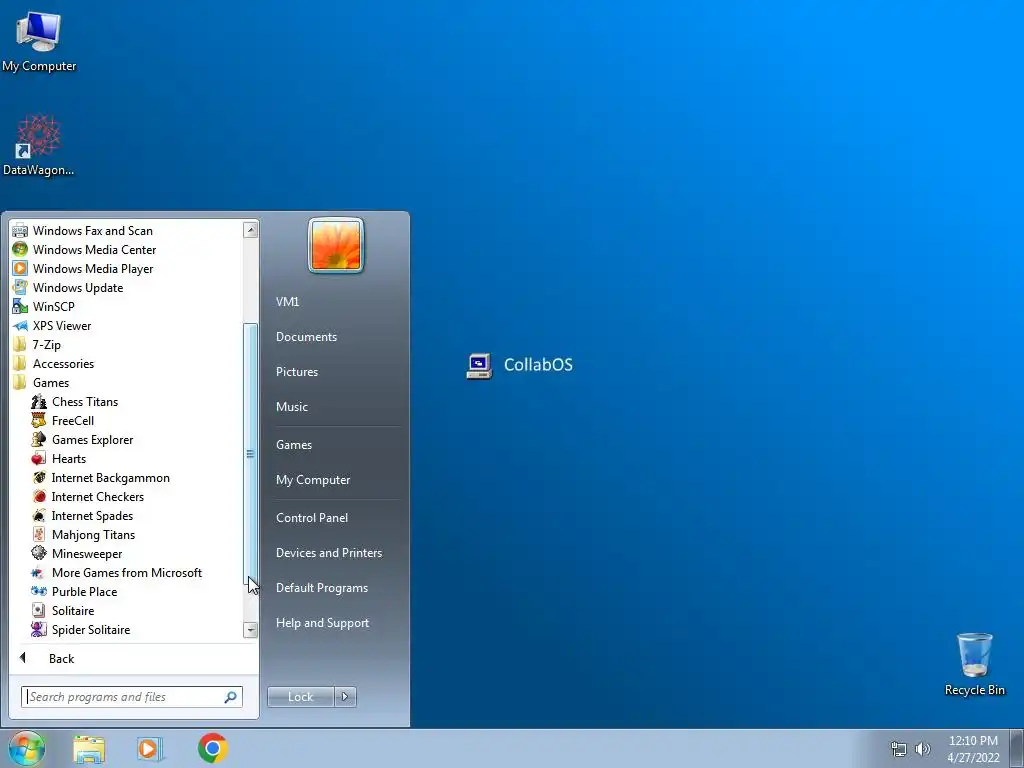This screenshot has height=768, width=1024.
Task: Open Solitaire in the Games folder
Action: click(72, 610)
